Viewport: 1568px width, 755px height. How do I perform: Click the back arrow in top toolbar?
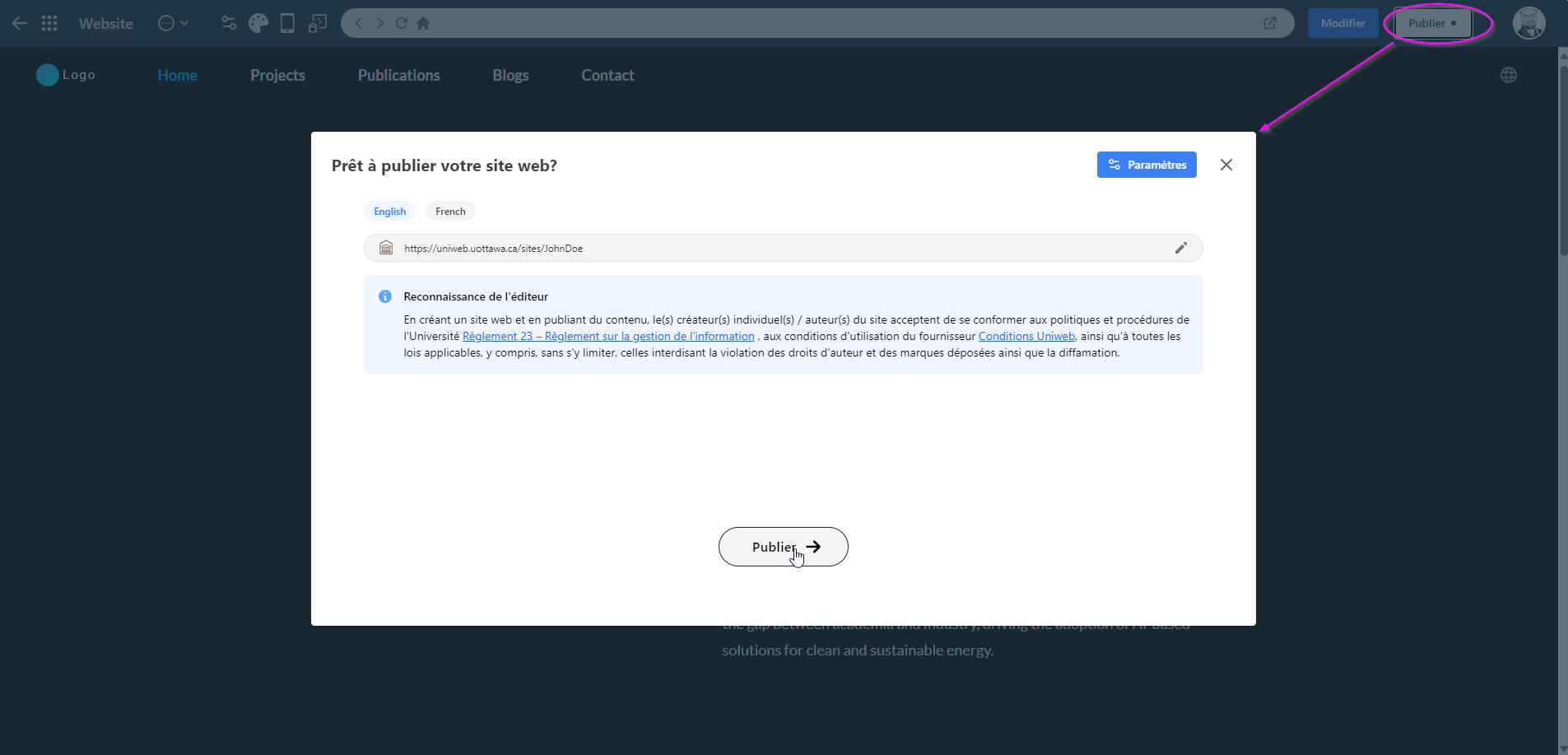20,23
